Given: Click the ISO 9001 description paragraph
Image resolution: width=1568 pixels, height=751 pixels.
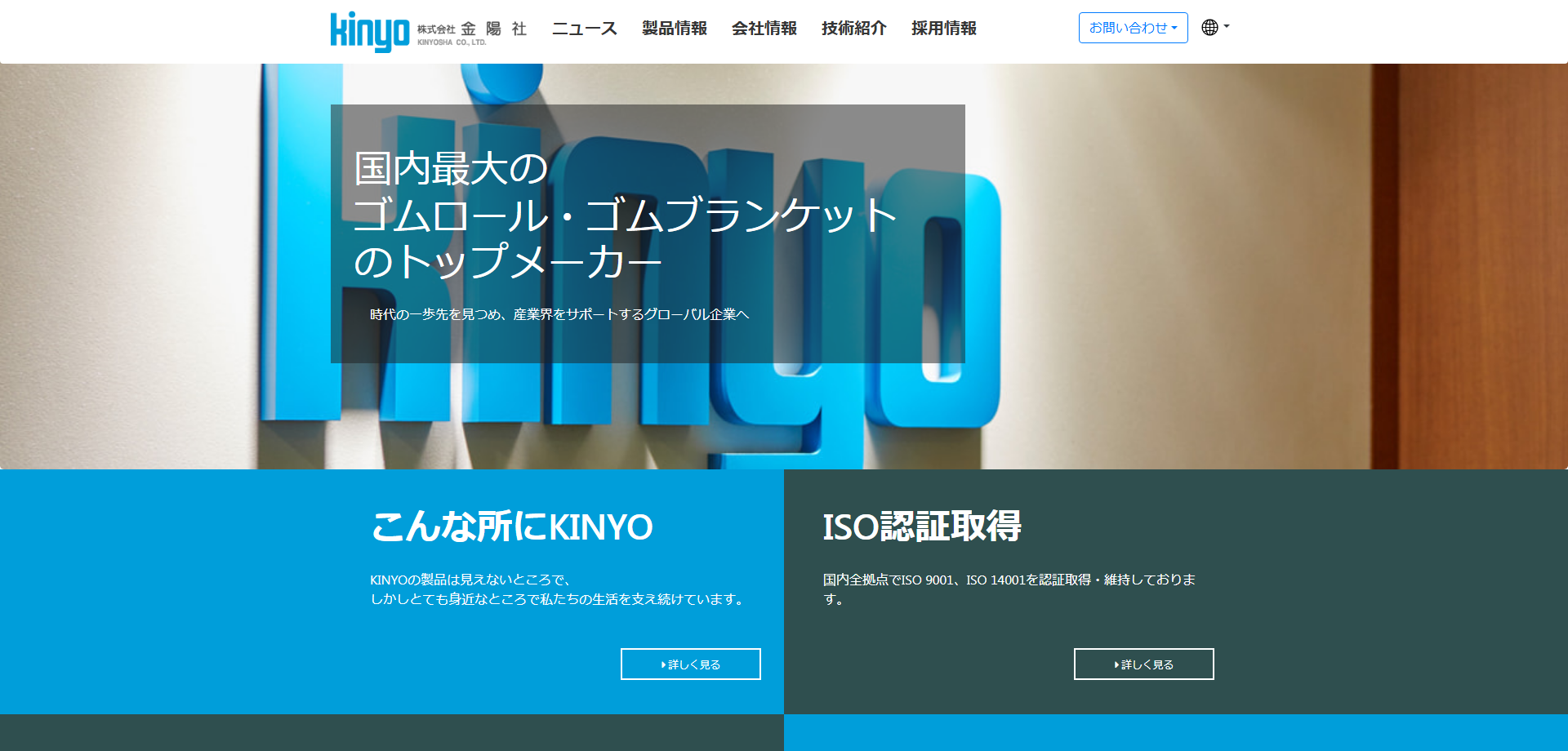Looking at the screenshot, I should pos(1009,589).
